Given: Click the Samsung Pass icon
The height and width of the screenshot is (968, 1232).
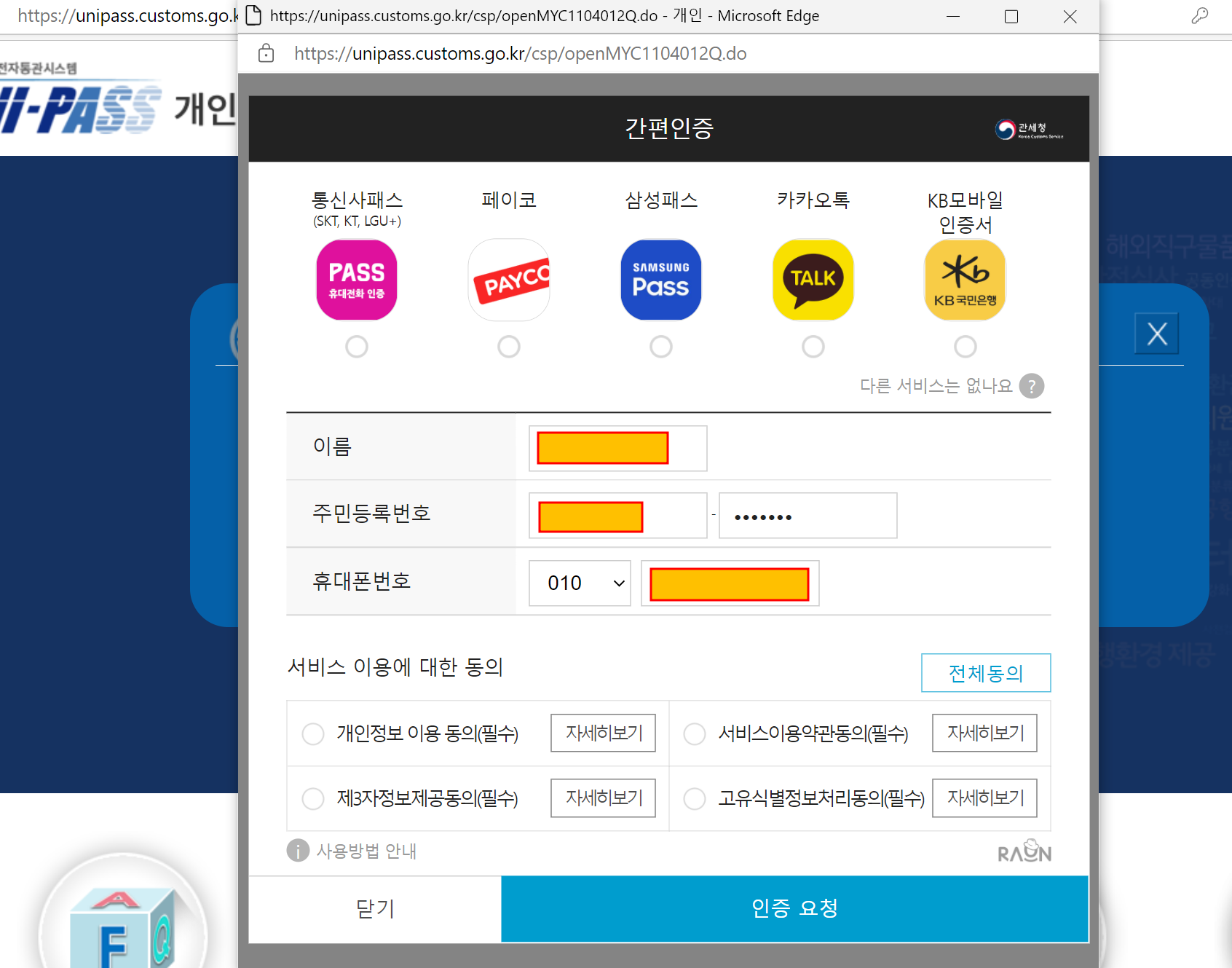Looking at the screenshot, I should (661, 280).
